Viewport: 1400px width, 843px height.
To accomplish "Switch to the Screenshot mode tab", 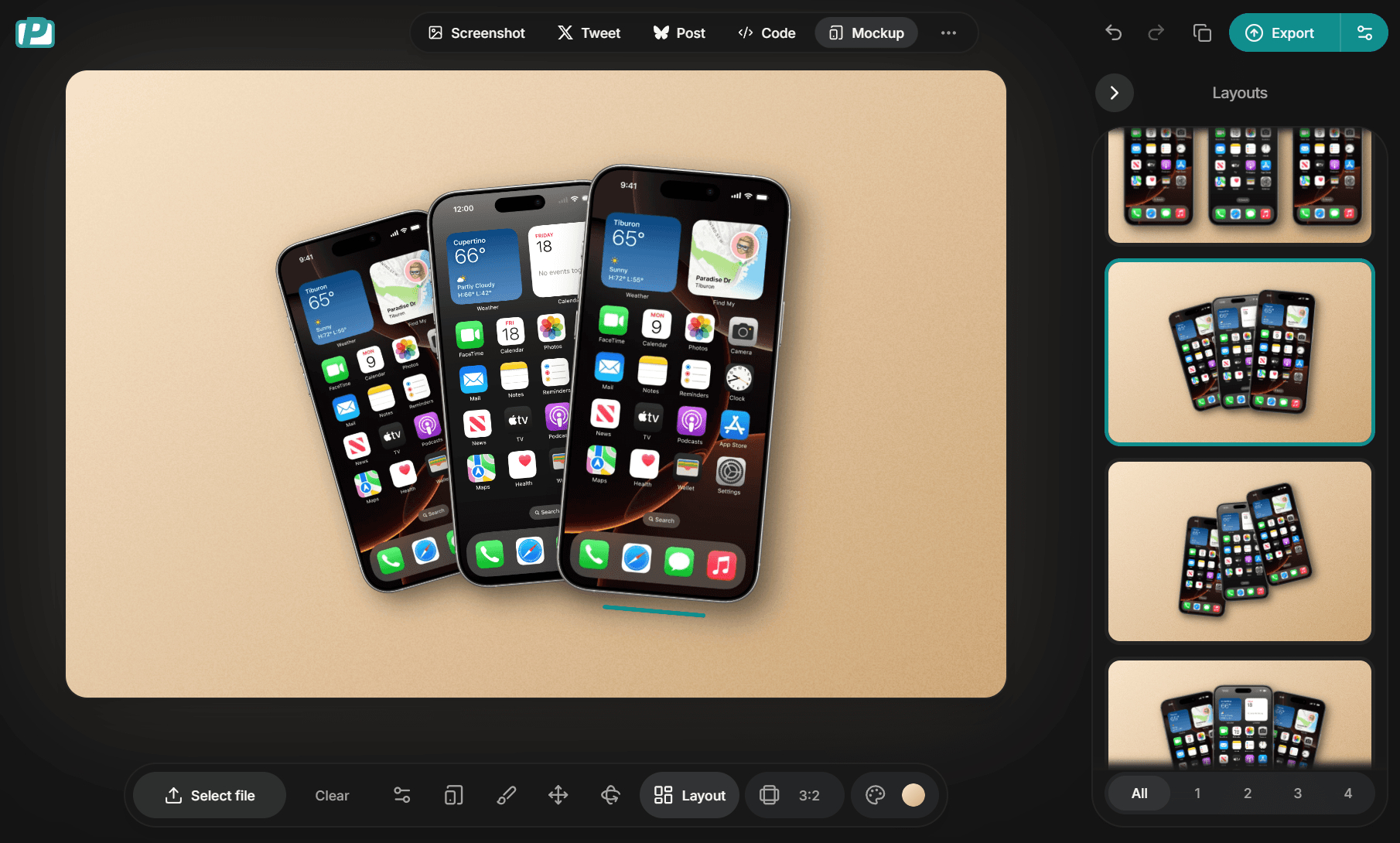I will (x=476, y=32).
